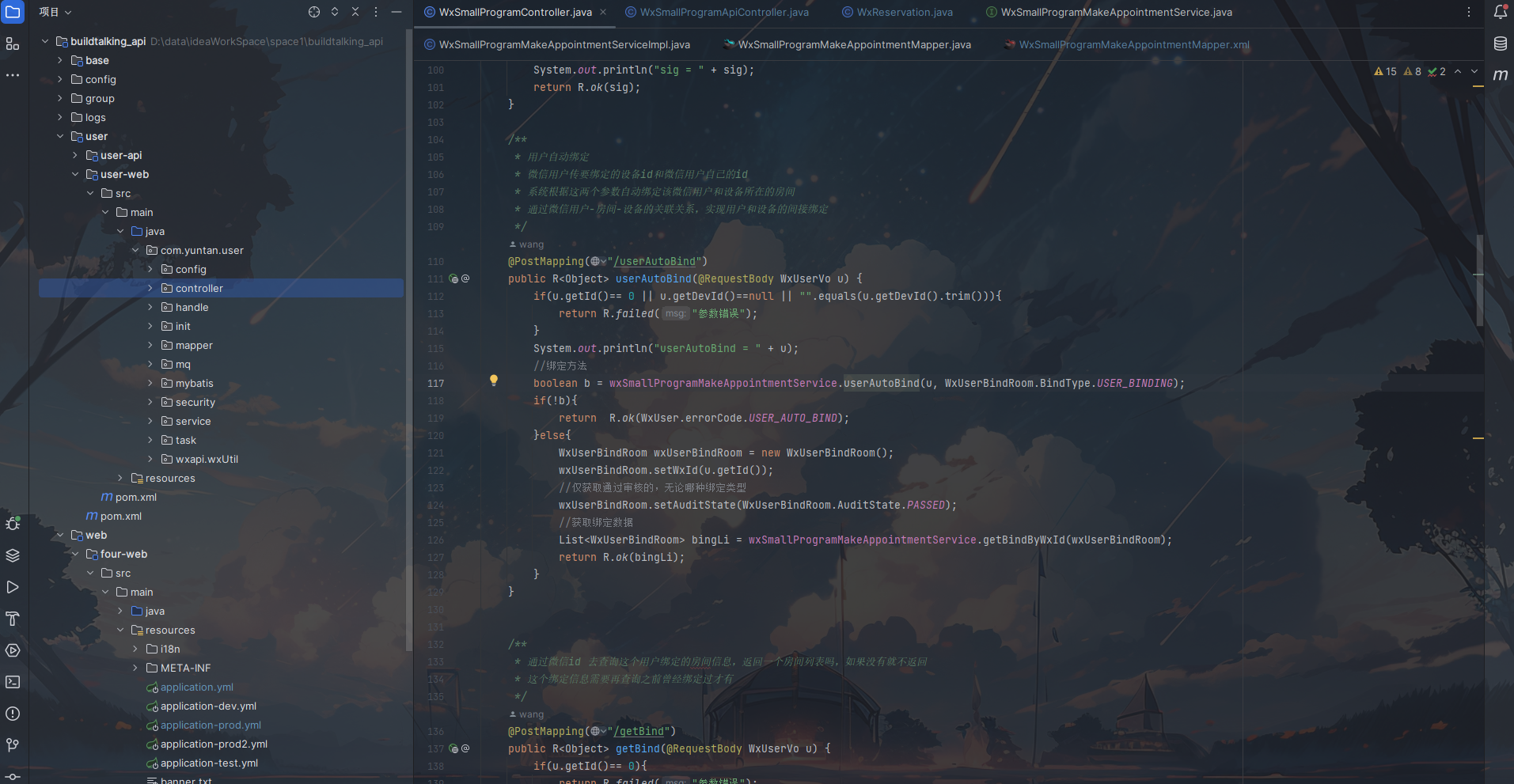Click gutter endpoint icon on line 111
The height and width of the screenshot is (784, 1514).
[x=453, y=278]
